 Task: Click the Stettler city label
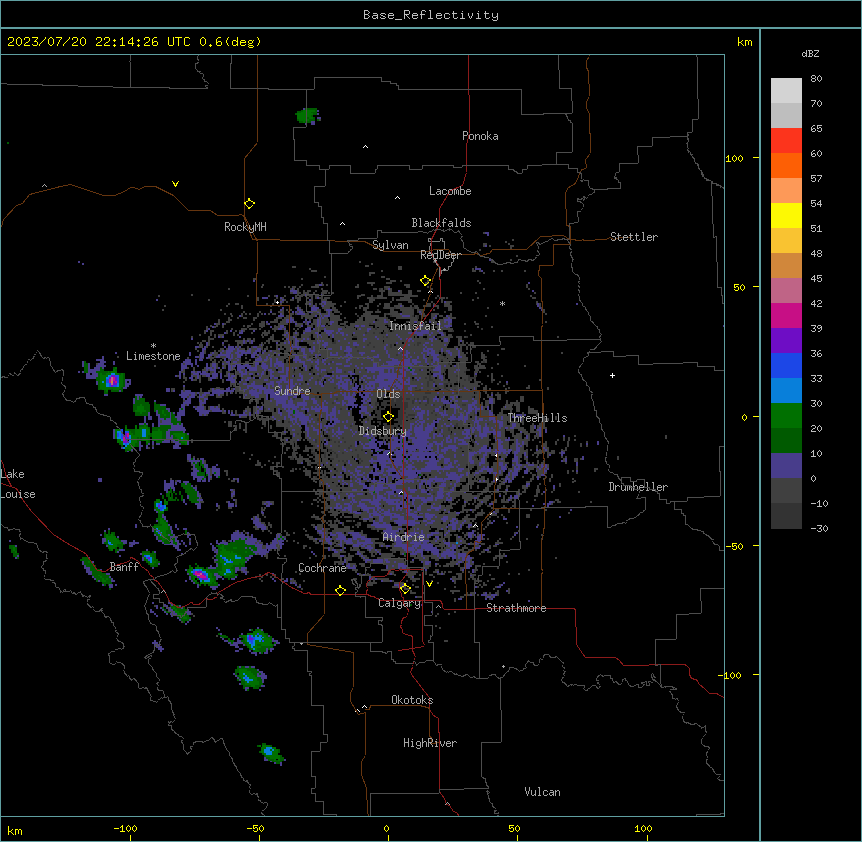tap(634, 237)
